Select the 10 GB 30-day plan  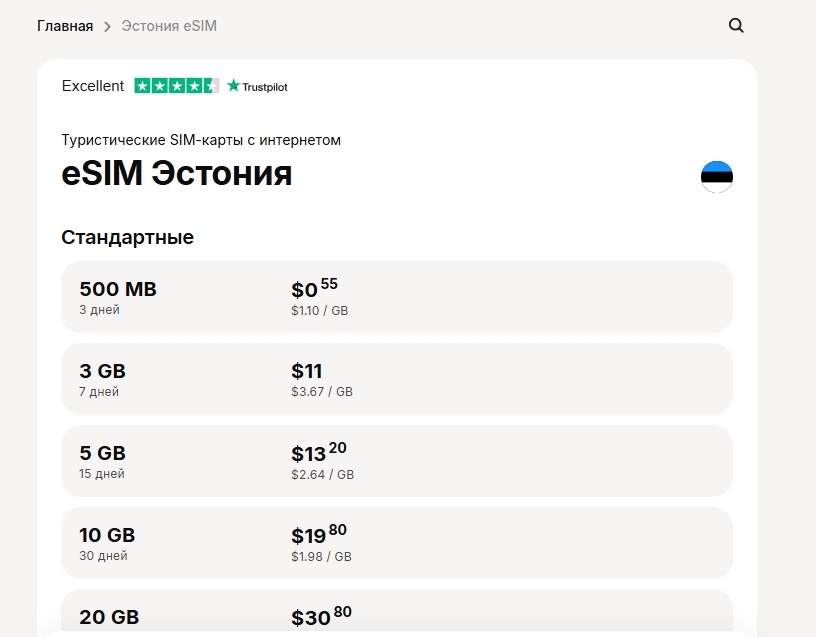(x=396, y=543)
